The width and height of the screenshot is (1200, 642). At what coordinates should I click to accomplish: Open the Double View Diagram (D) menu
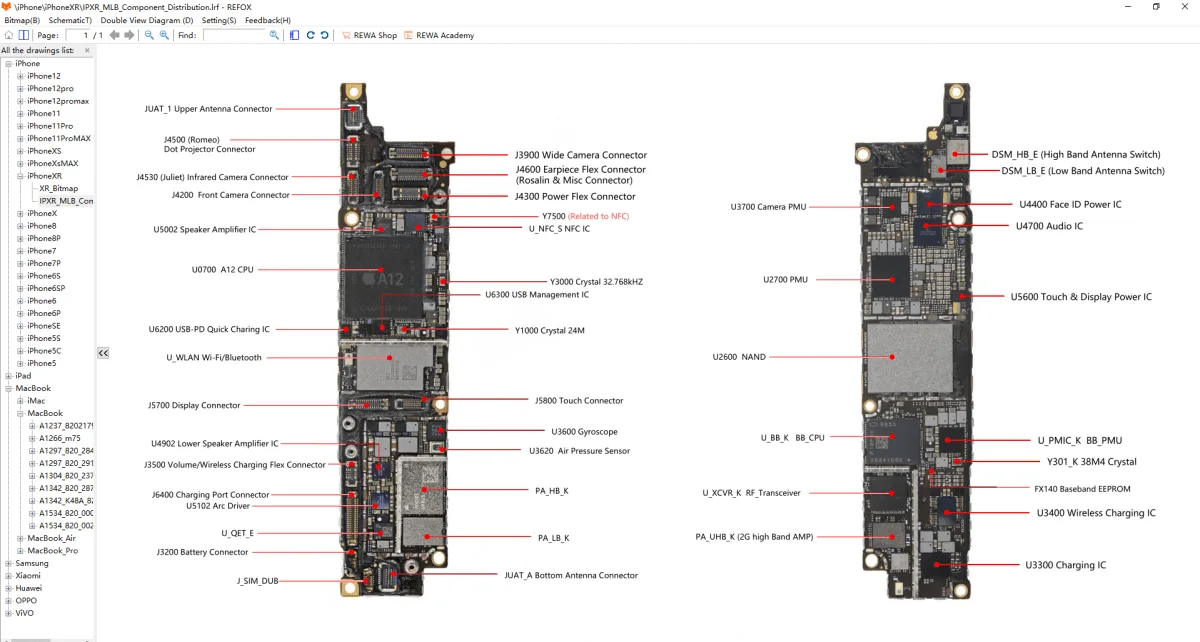pos(147,20)
